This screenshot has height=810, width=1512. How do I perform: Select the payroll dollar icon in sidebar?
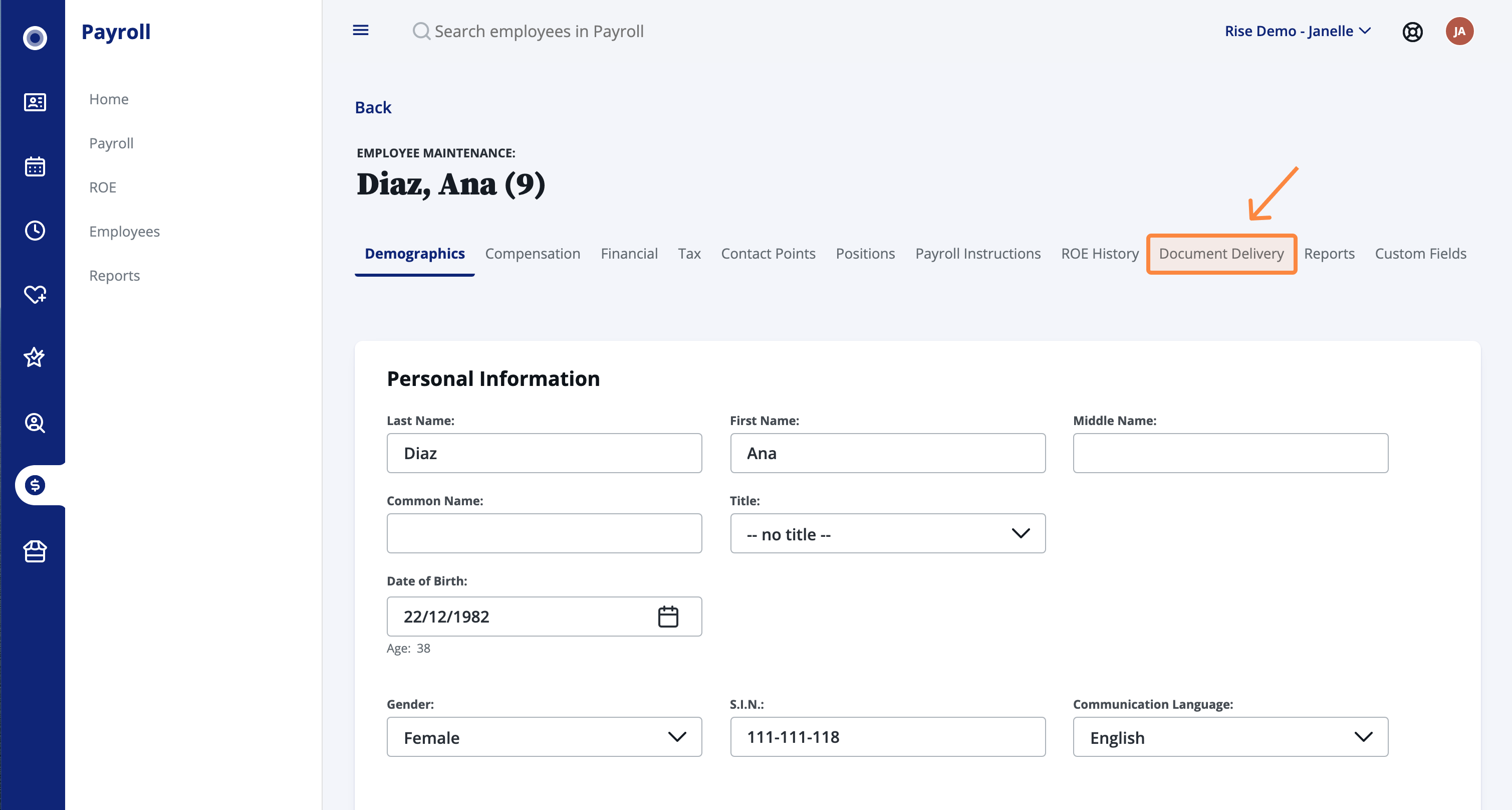pyautogui.click(x=35, y=485)
